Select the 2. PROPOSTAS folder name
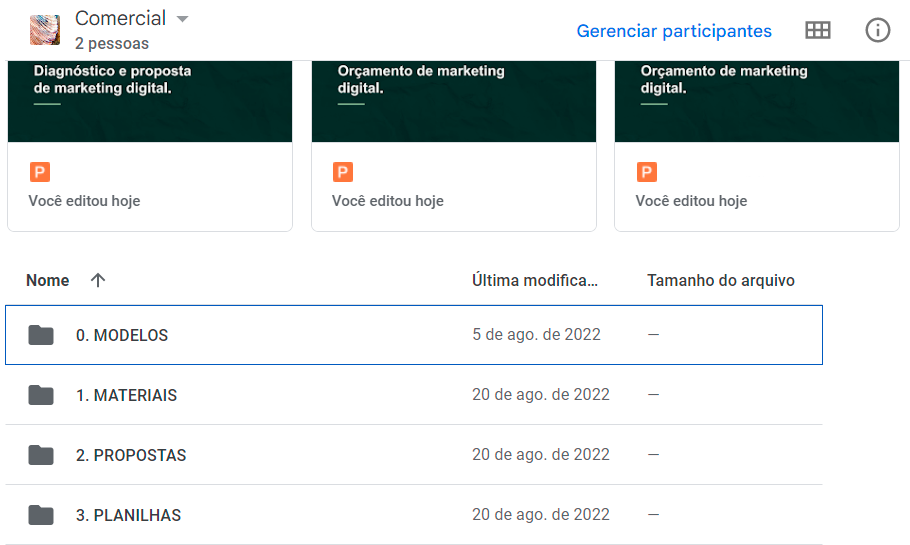 pyautogui.click(x=131, y=455)
